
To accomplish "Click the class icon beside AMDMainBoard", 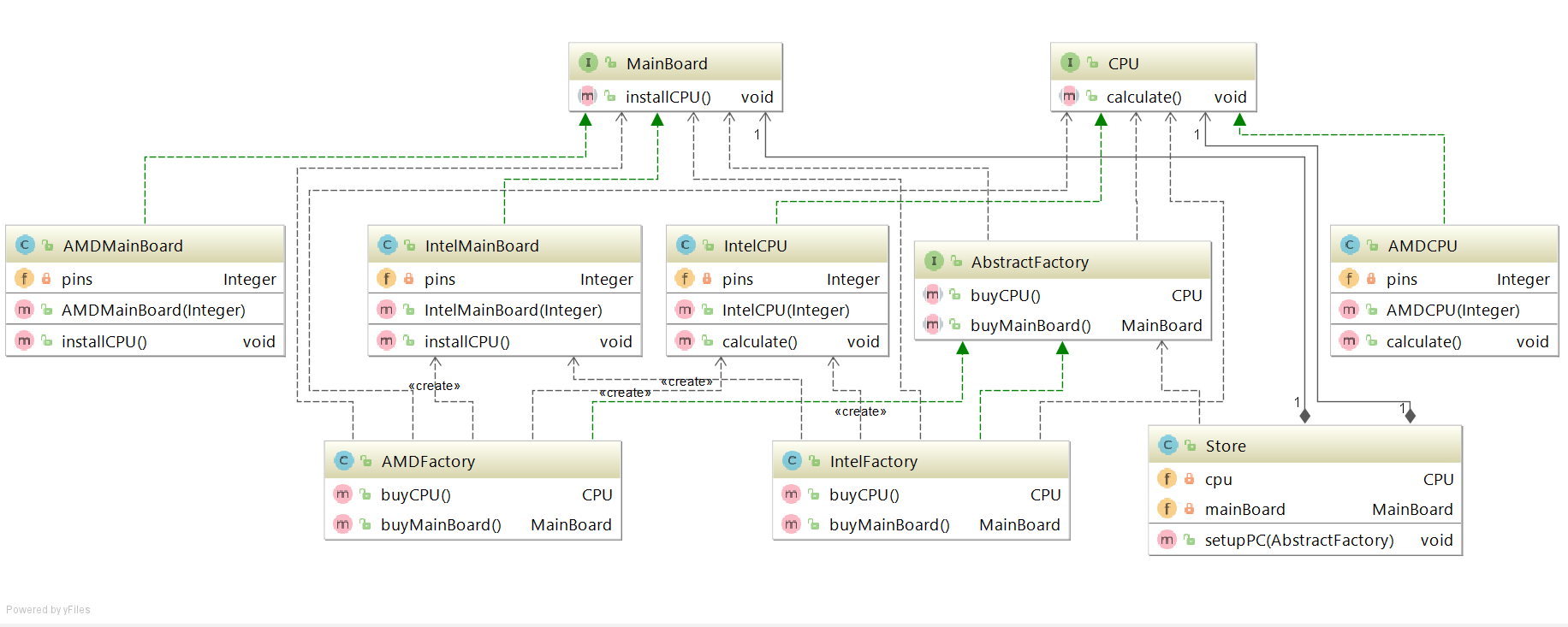I will coord(25,245).
